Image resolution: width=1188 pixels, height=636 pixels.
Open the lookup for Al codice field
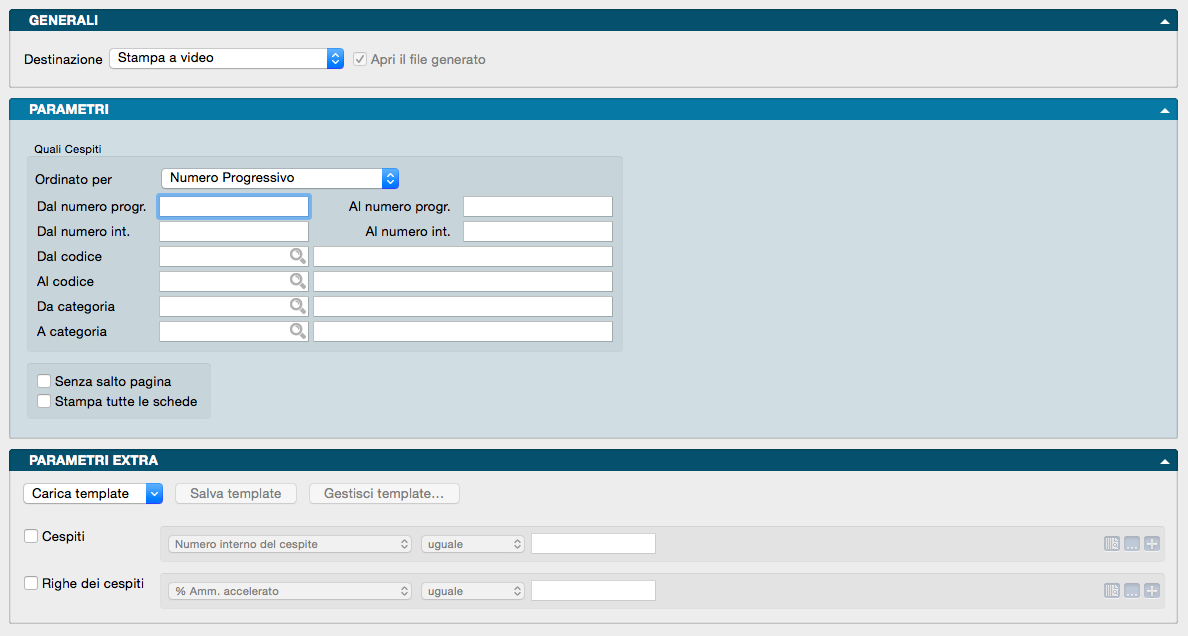pyautogui.click(x=297, y=282)
